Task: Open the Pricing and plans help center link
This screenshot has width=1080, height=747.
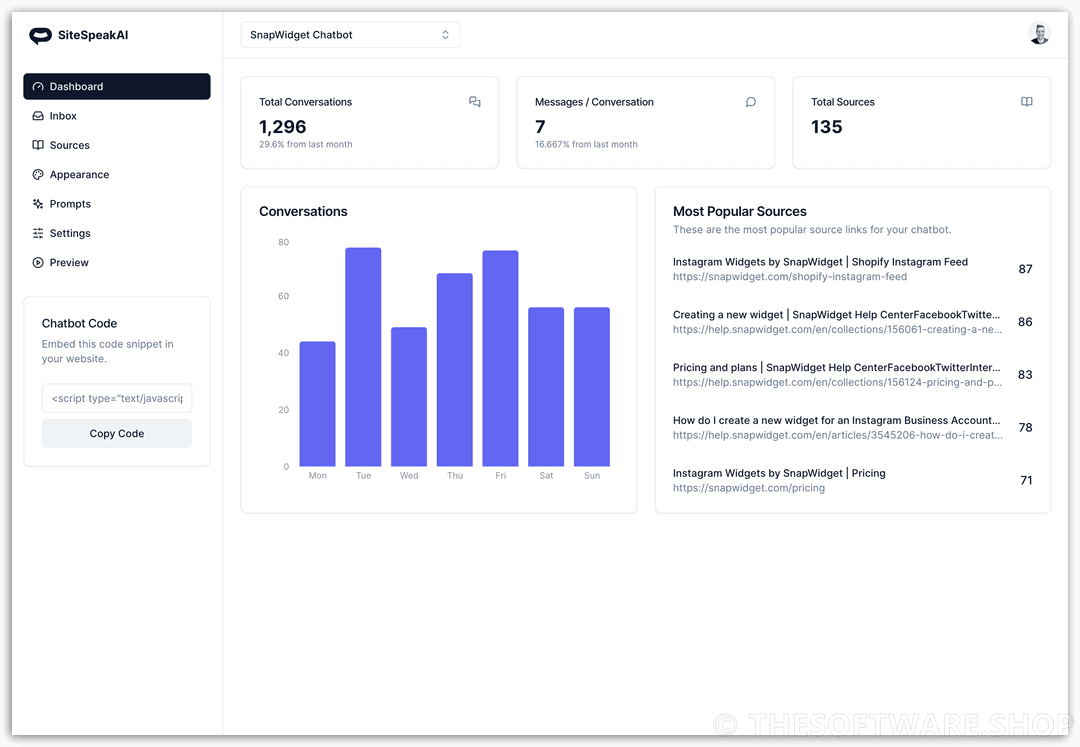Action: [837, 383]
